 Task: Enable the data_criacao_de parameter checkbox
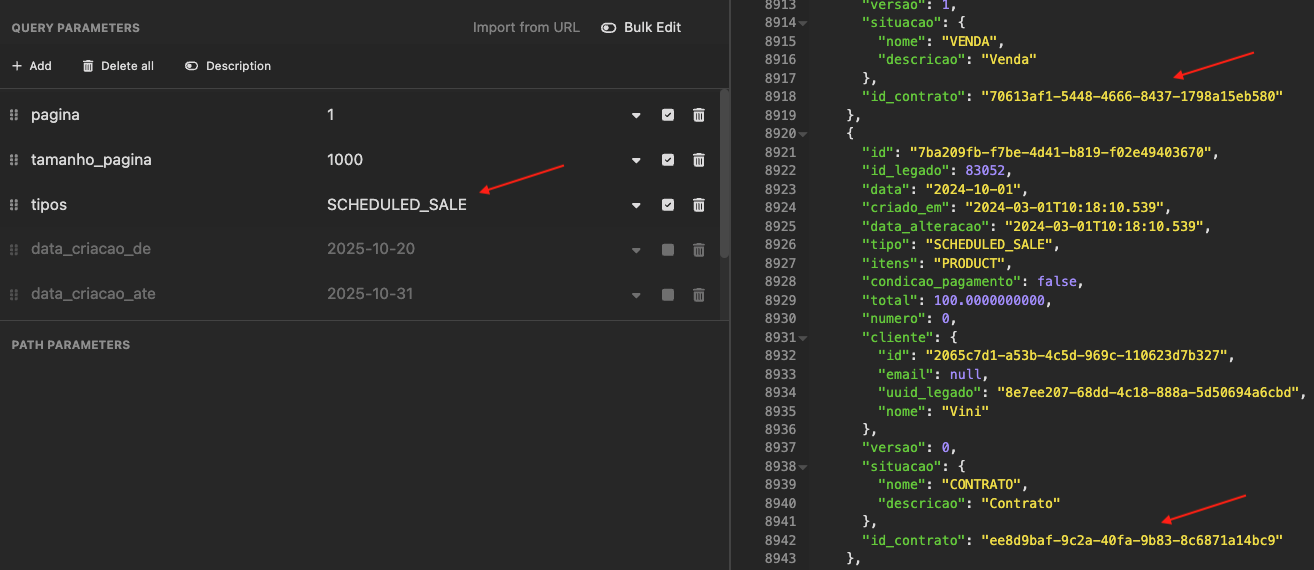[x=668, y=249]
